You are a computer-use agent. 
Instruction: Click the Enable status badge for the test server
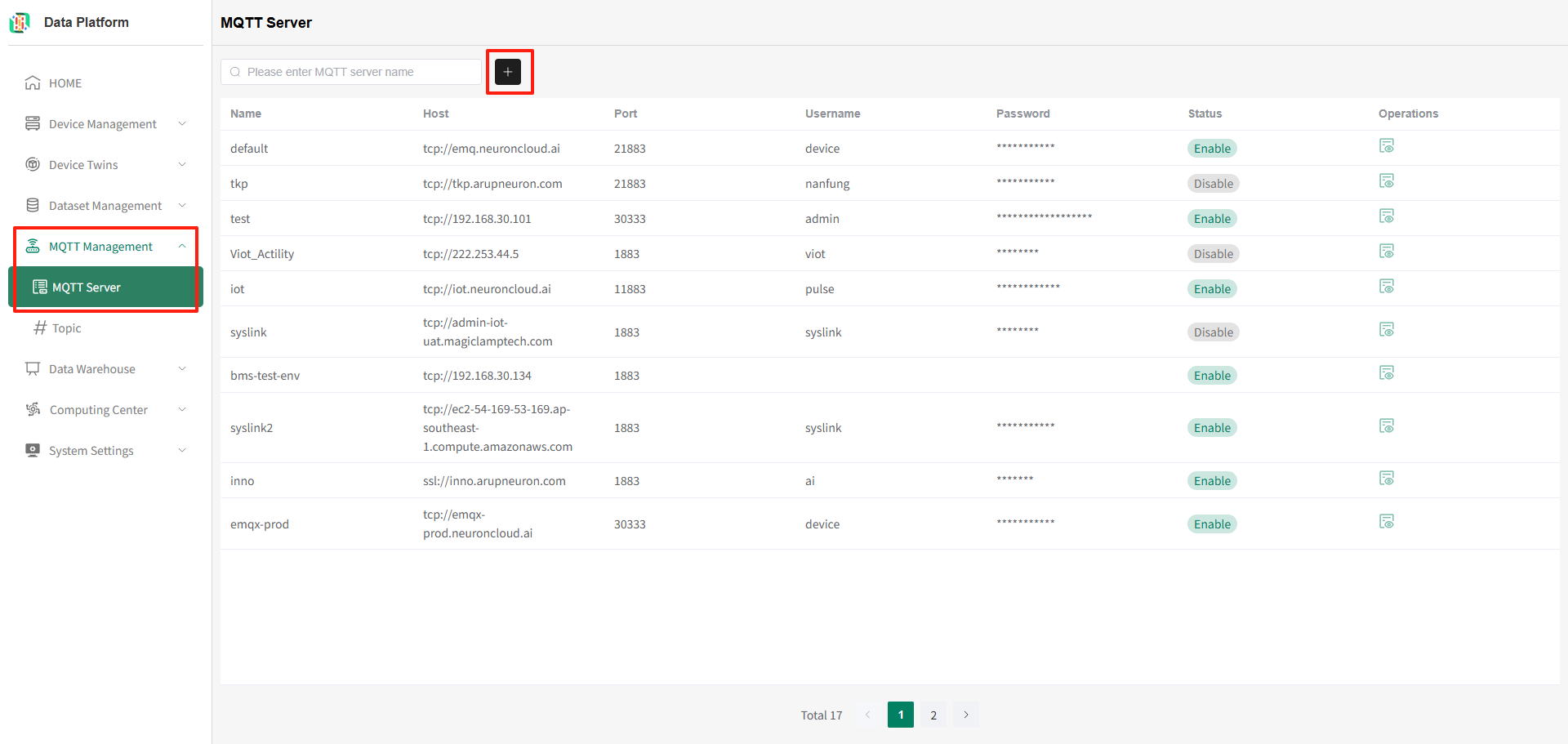[1212, 219]
